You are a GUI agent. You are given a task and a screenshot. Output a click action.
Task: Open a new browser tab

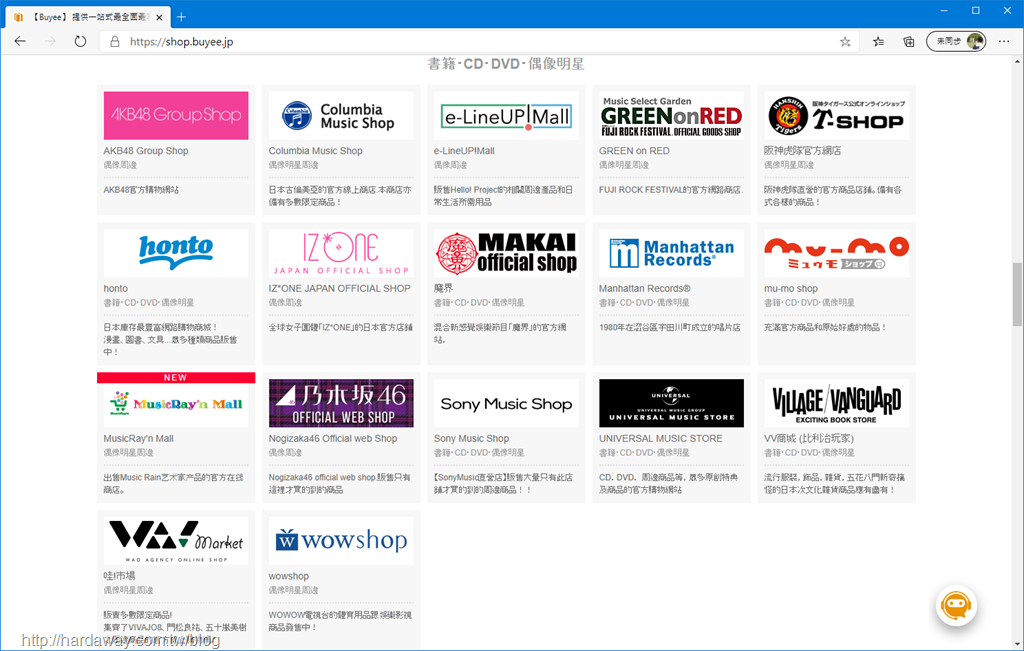(x=182, y=17)
